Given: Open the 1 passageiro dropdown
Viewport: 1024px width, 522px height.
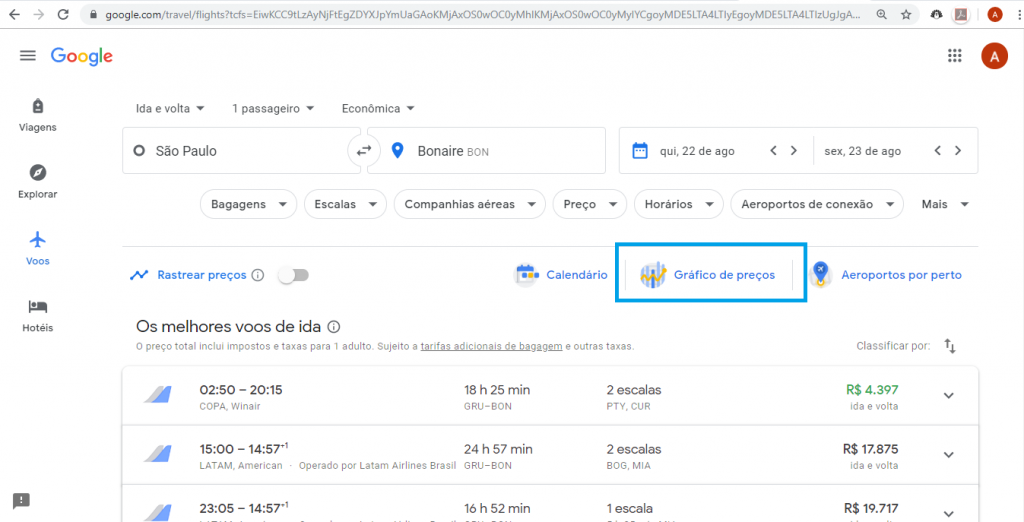Looking at the screenshot, I should [273, 108].
